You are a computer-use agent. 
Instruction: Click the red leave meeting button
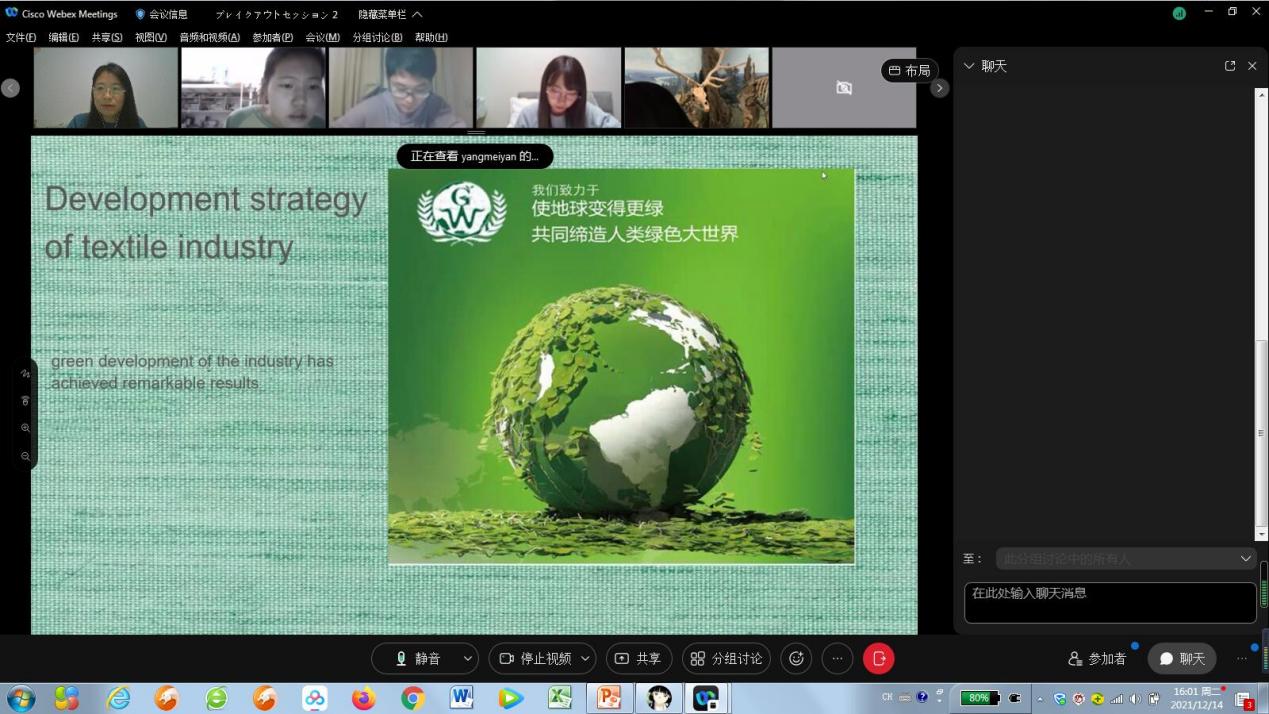pos(878,658)
